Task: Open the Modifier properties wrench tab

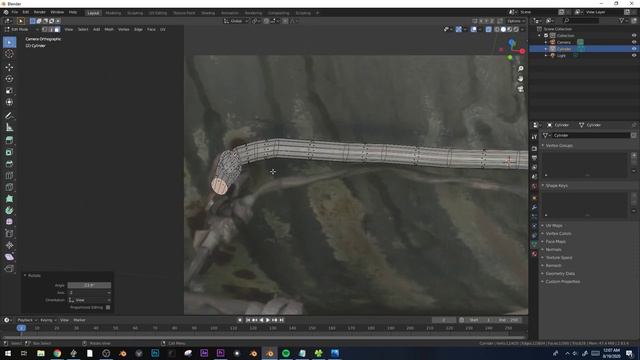Action: click(534, 207)
